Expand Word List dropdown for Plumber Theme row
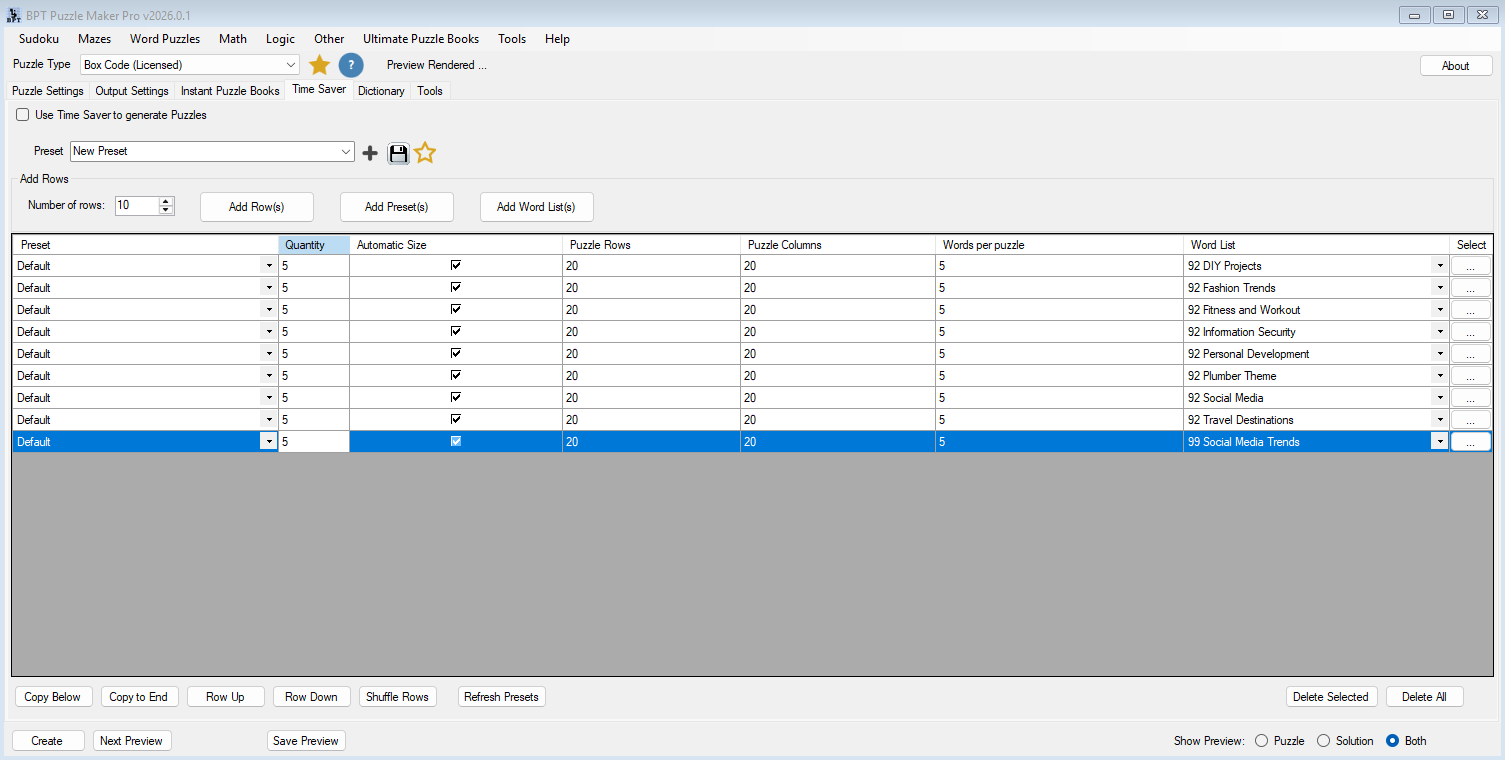Viewport: 1505px width, 760px height. tap(1440, 376)
